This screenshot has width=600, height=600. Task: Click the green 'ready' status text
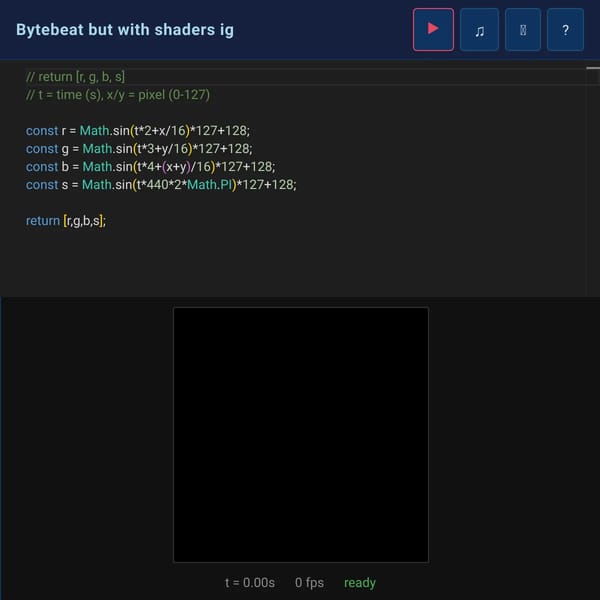point(360,582)
